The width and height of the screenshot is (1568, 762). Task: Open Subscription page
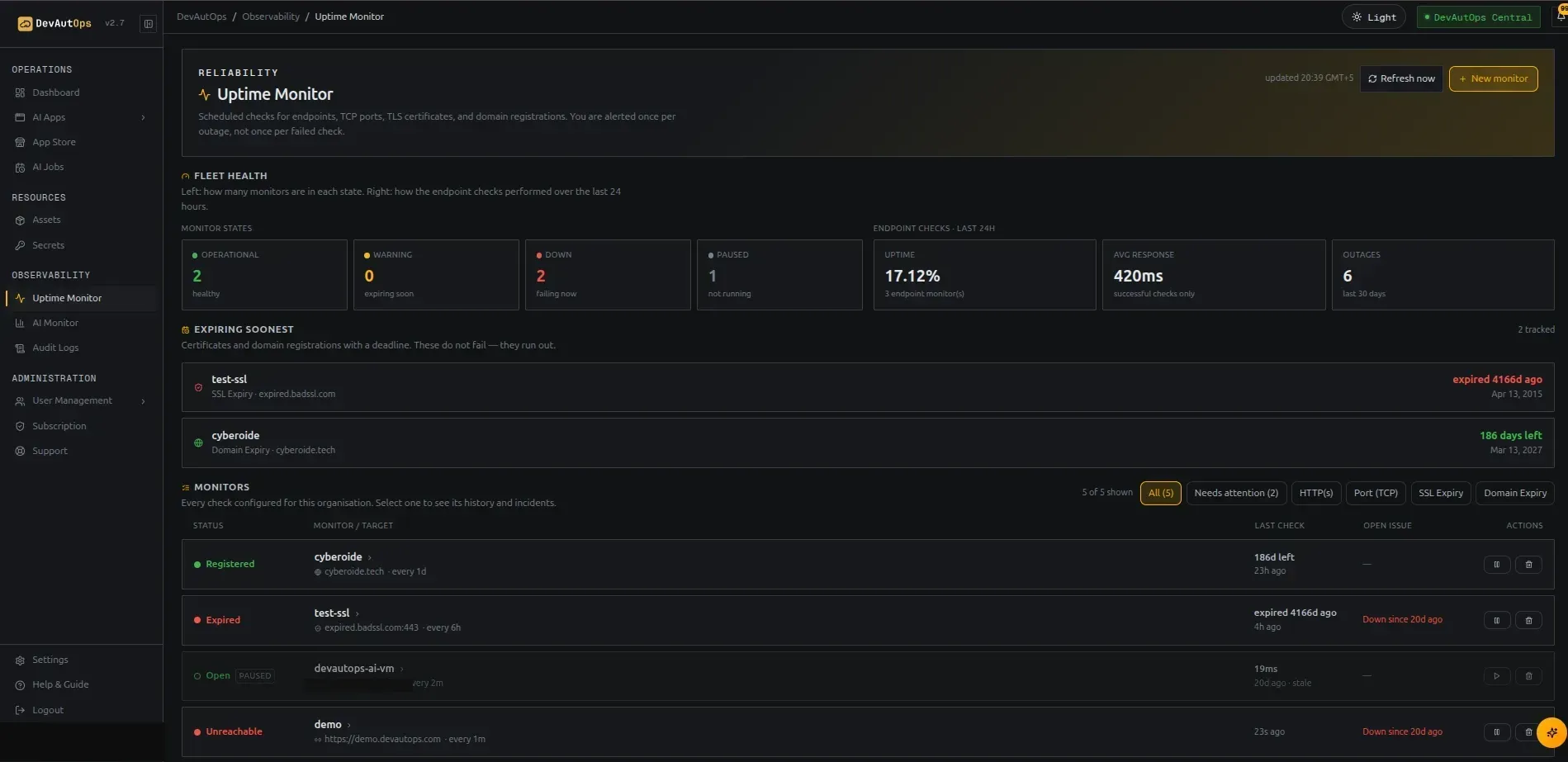click(x=59, y=426)
